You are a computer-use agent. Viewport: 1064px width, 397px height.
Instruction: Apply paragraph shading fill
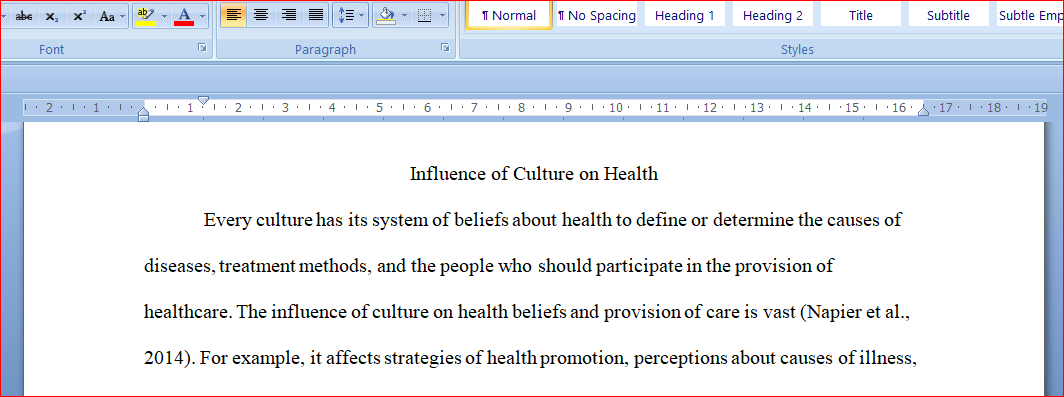(x=385, y=15)
